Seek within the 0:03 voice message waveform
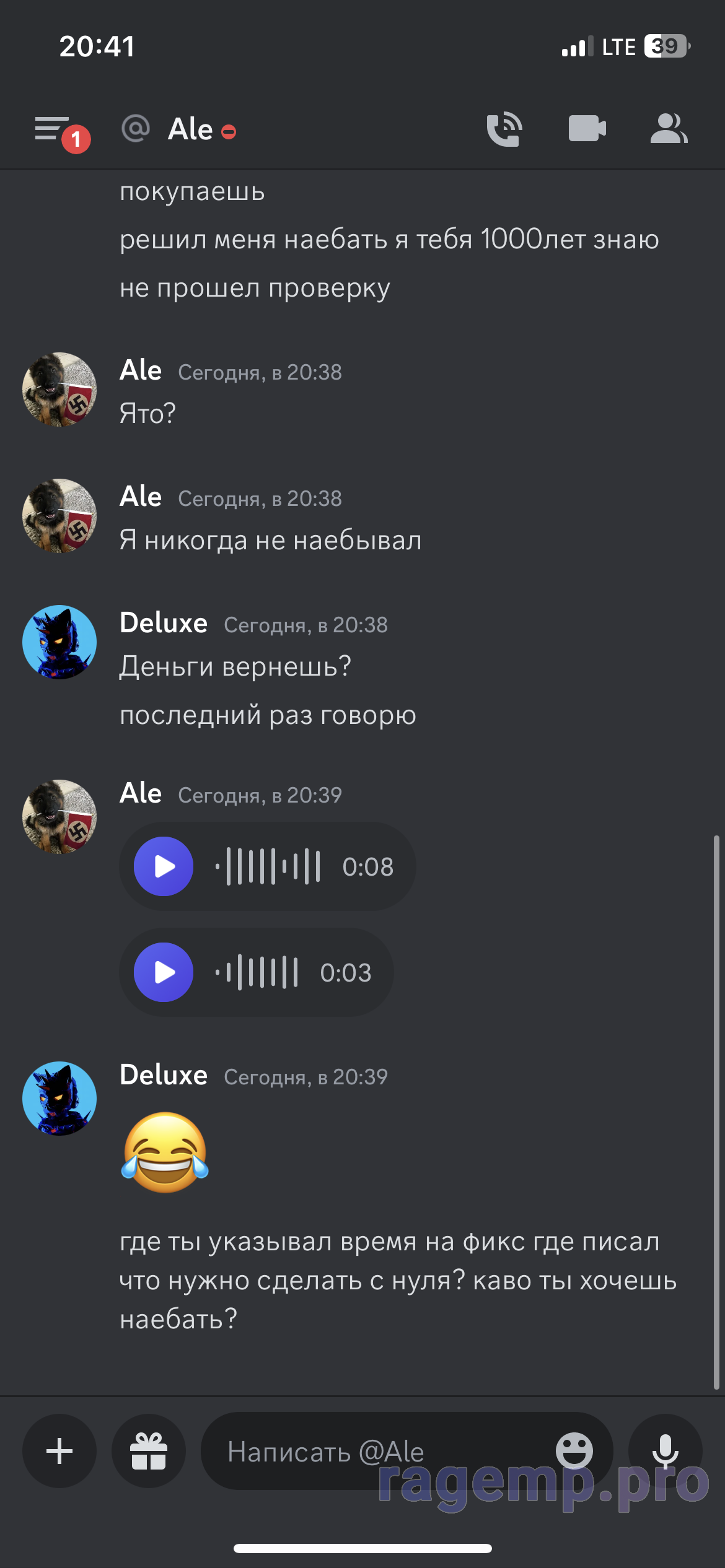Screen dimensions: 725x1568 click(257, 972)
